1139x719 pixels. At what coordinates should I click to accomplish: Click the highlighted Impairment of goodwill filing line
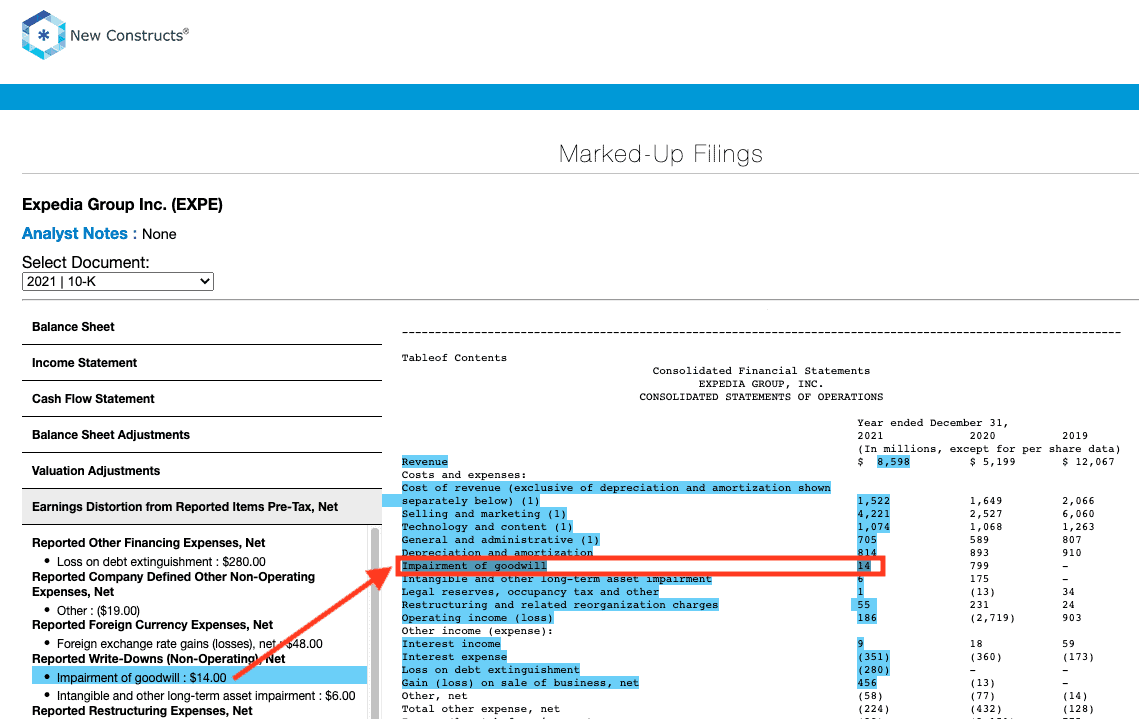point(474,566)
